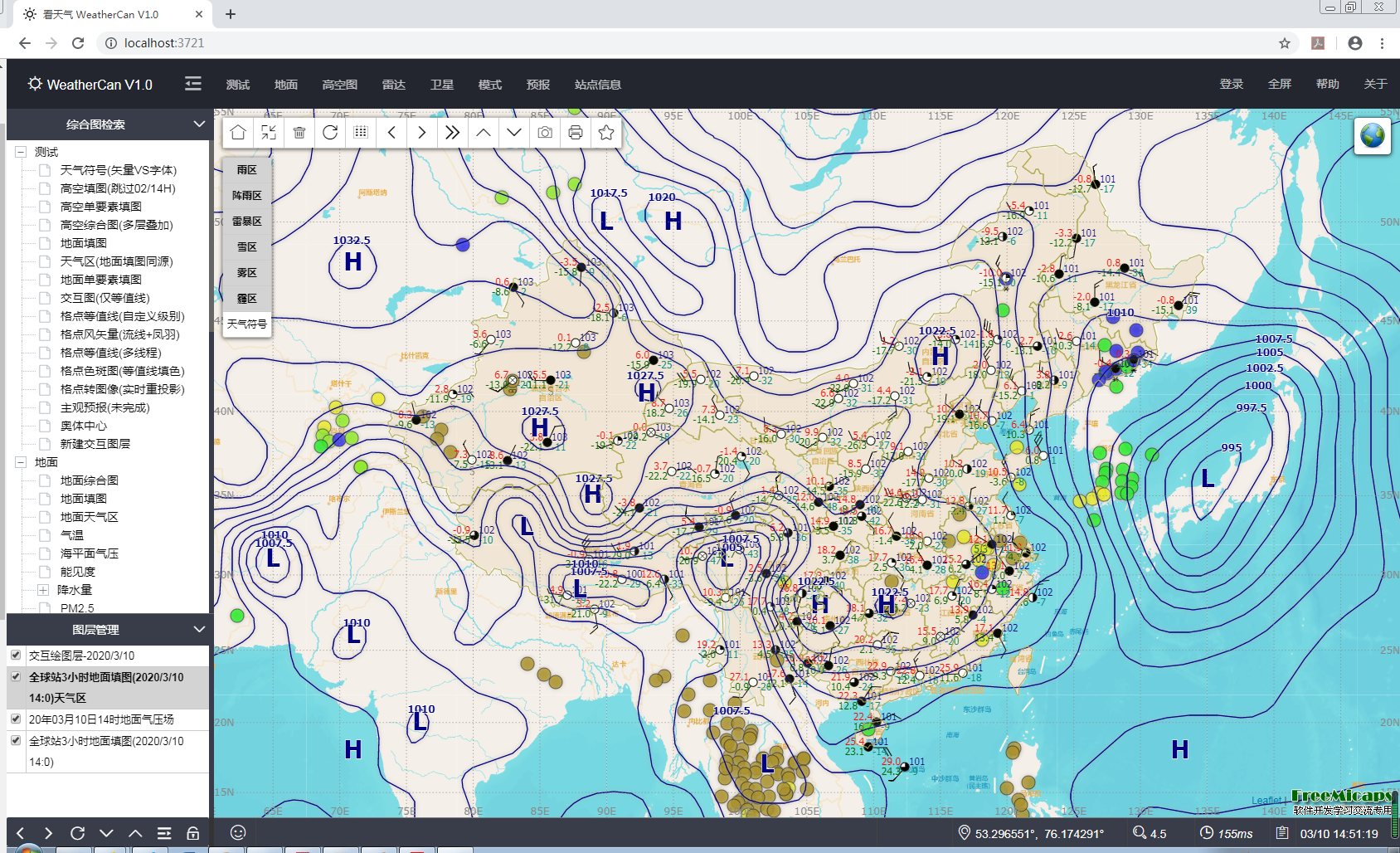1400x853 pixels.
Task: Collapse the 地面 tree section
Action: pos(21,461)
